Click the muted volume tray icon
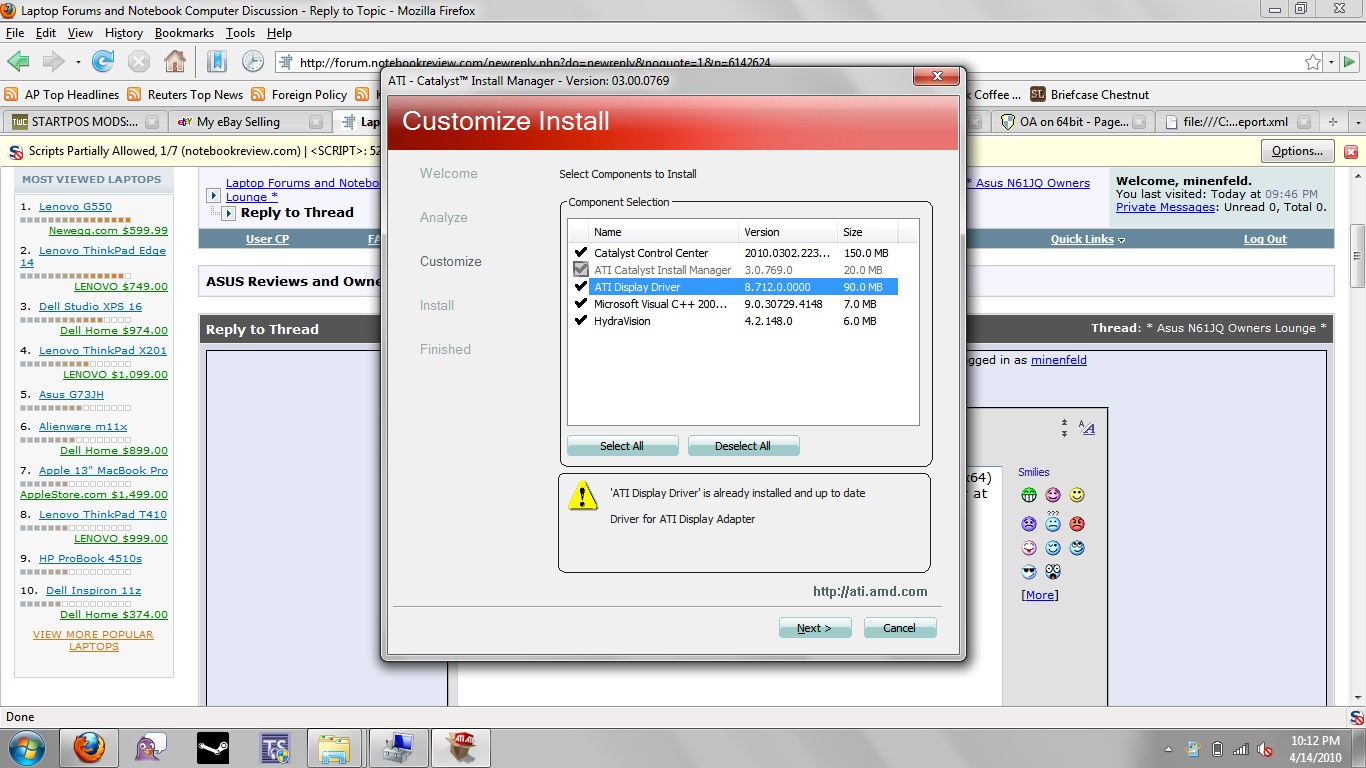 coord(1265,749)
